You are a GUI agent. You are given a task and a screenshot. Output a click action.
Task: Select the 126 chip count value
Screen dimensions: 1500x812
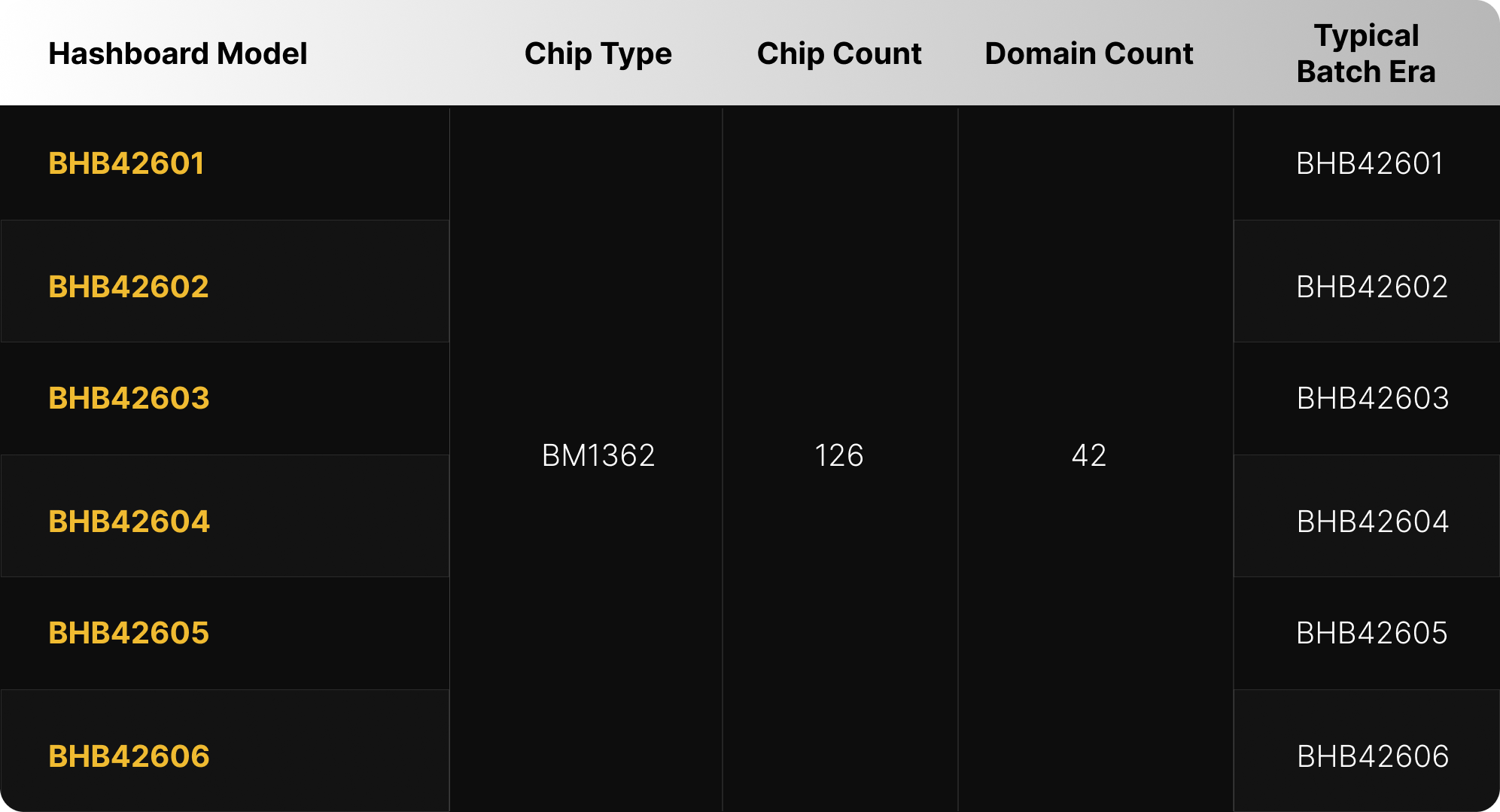(839, 455)
